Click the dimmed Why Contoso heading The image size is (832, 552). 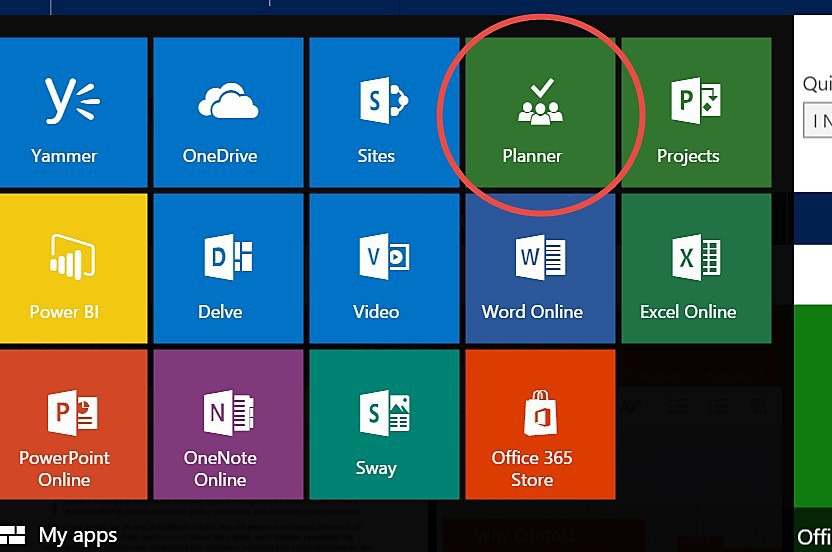point(528,535)
